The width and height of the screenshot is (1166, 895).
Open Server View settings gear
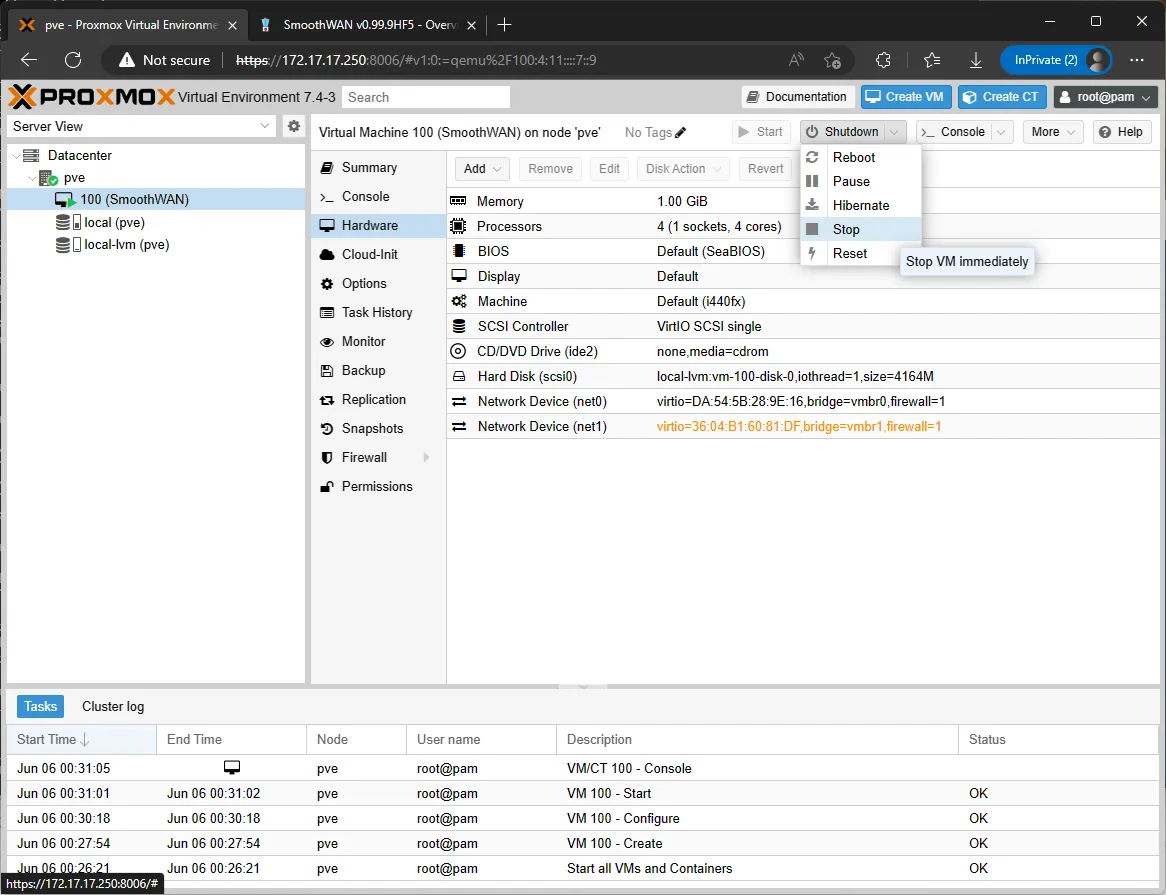pos(294,126)
